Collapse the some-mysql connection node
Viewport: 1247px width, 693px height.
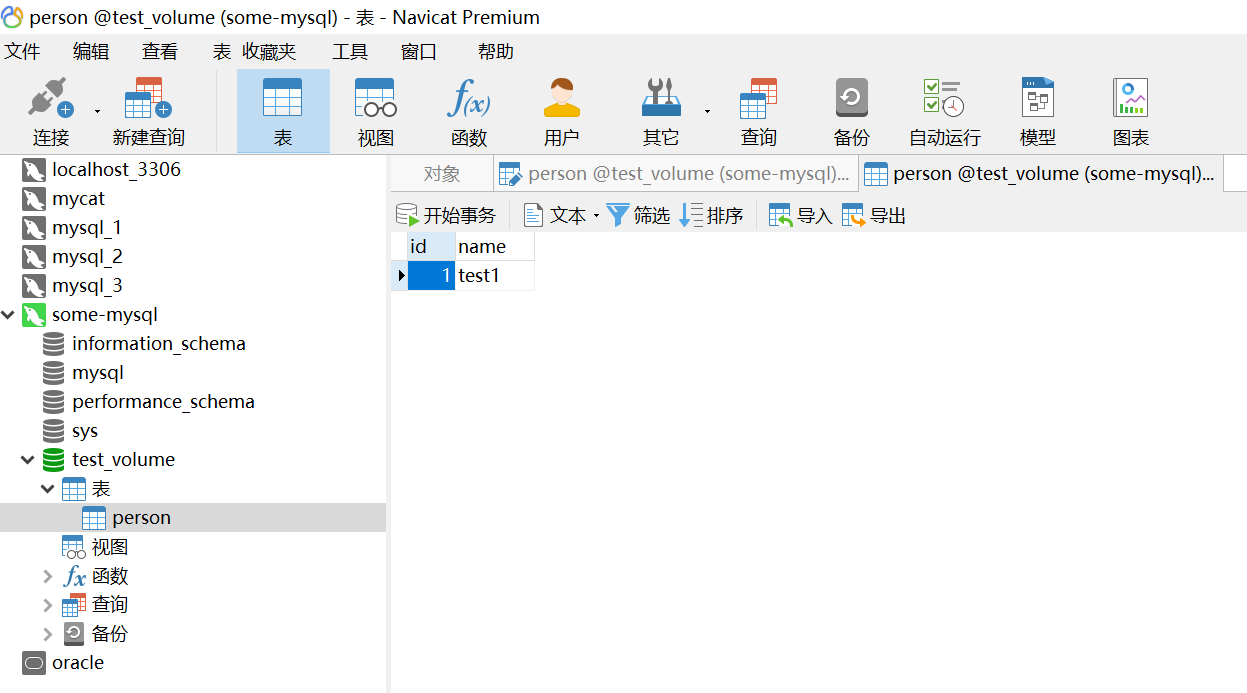pos(9,315)
